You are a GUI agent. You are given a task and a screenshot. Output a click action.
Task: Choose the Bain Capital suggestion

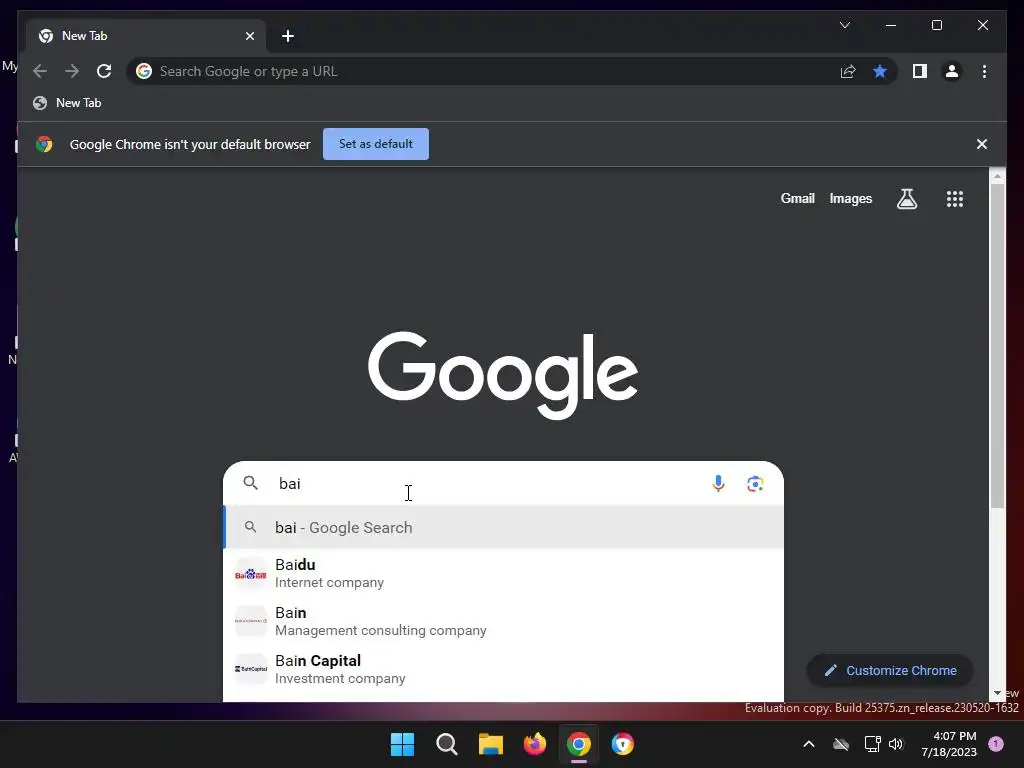(x=503, y=669)
